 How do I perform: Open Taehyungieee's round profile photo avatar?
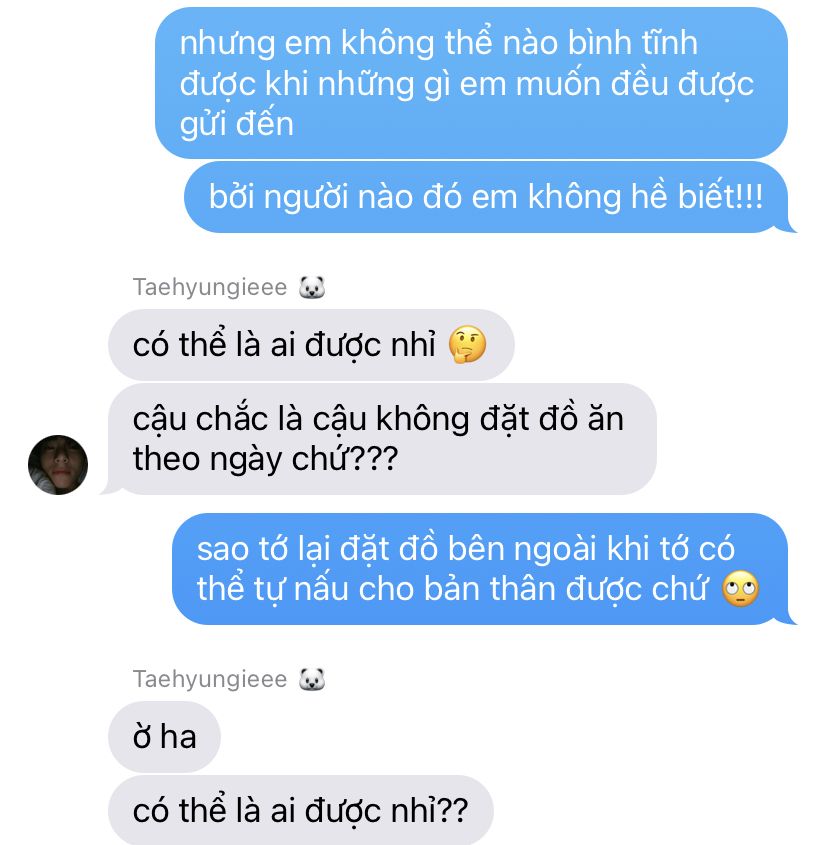(x=58, y=465)
